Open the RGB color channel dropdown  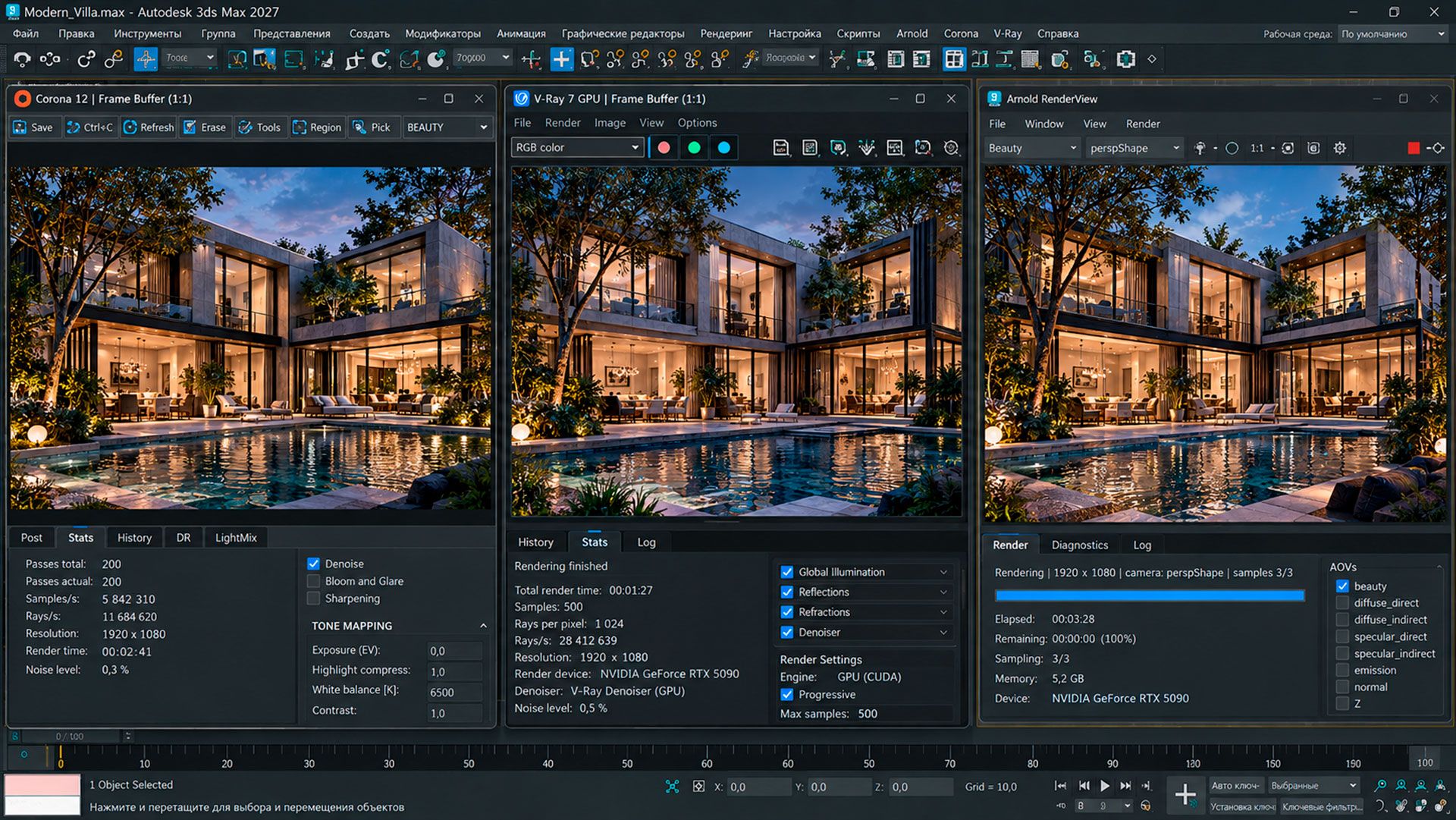(x=577, y=148)
